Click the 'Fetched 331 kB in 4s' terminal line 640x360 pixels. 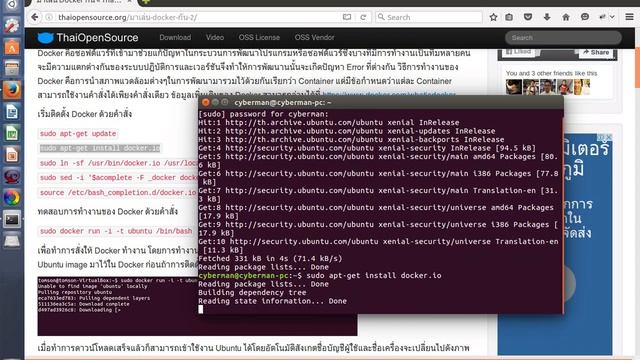(270, 258)
